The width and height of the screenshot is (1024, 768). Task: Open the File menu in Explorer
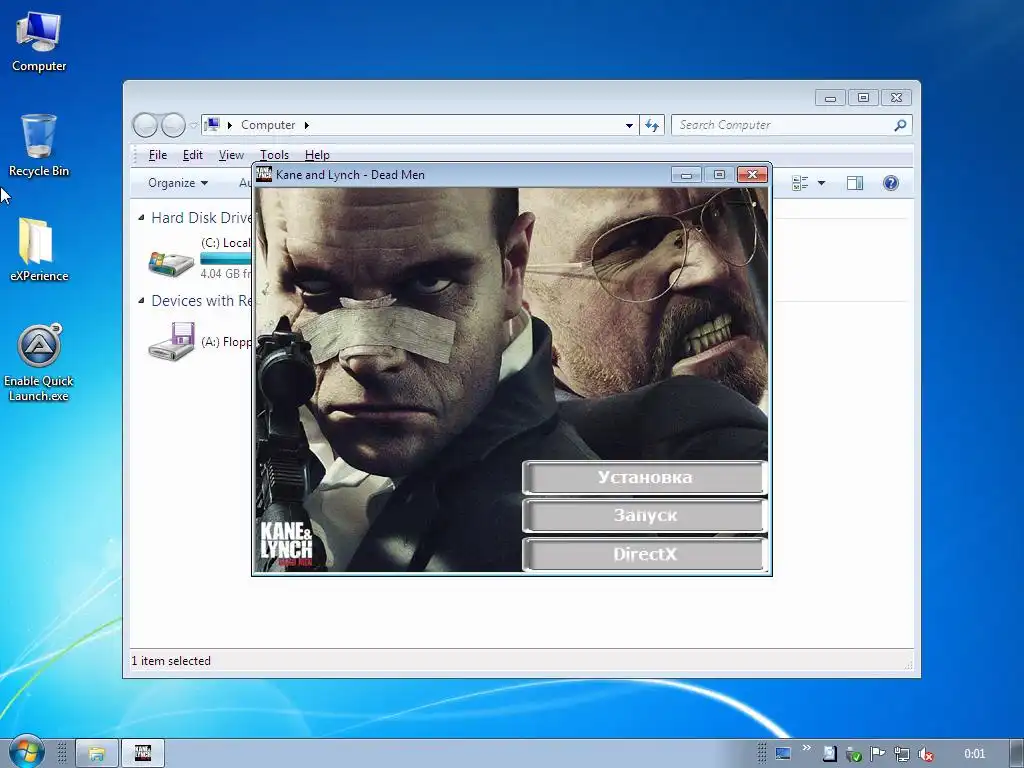[157, 155]
